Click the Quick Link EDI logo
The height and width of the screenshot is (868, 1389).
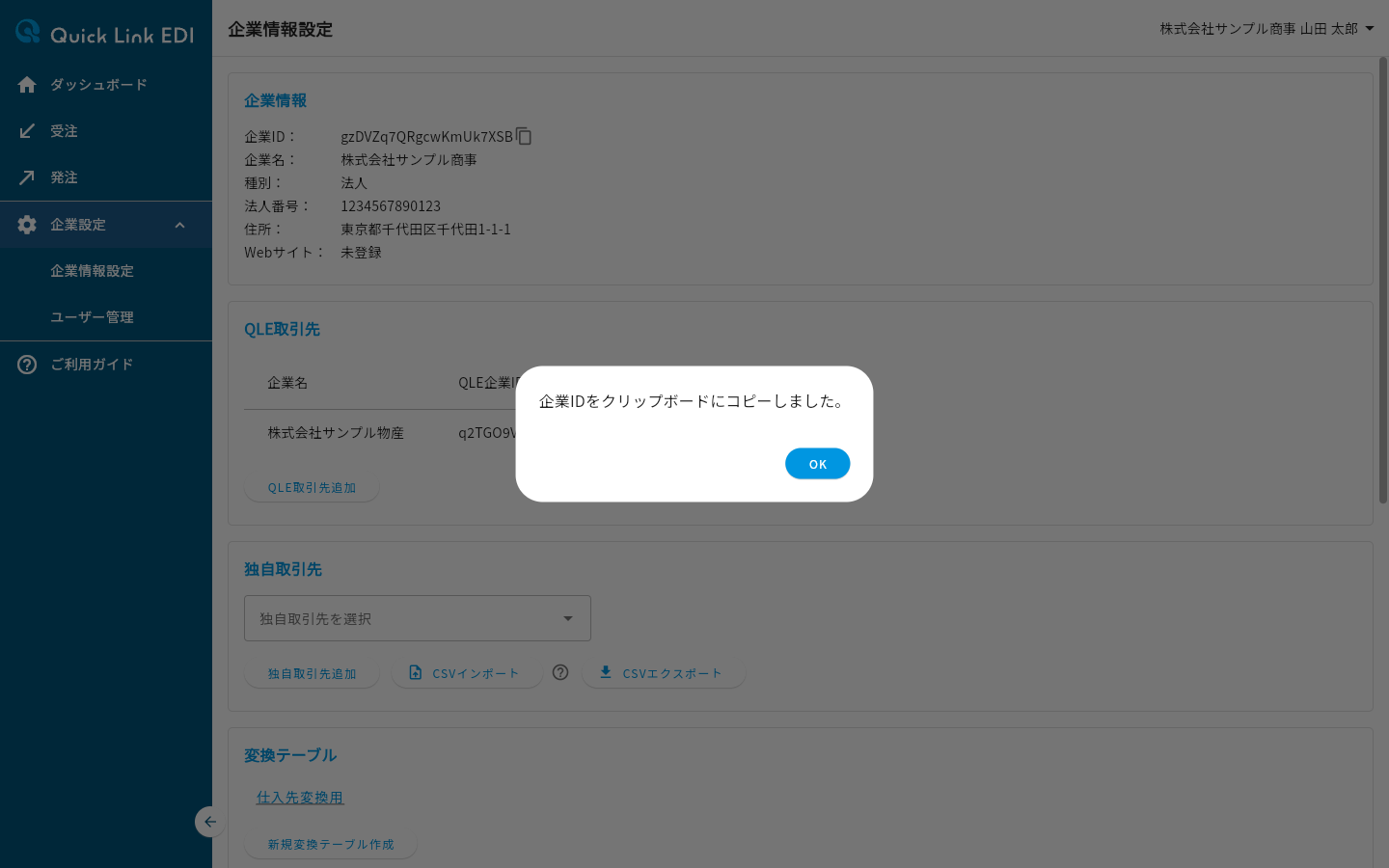pos(104,34)
